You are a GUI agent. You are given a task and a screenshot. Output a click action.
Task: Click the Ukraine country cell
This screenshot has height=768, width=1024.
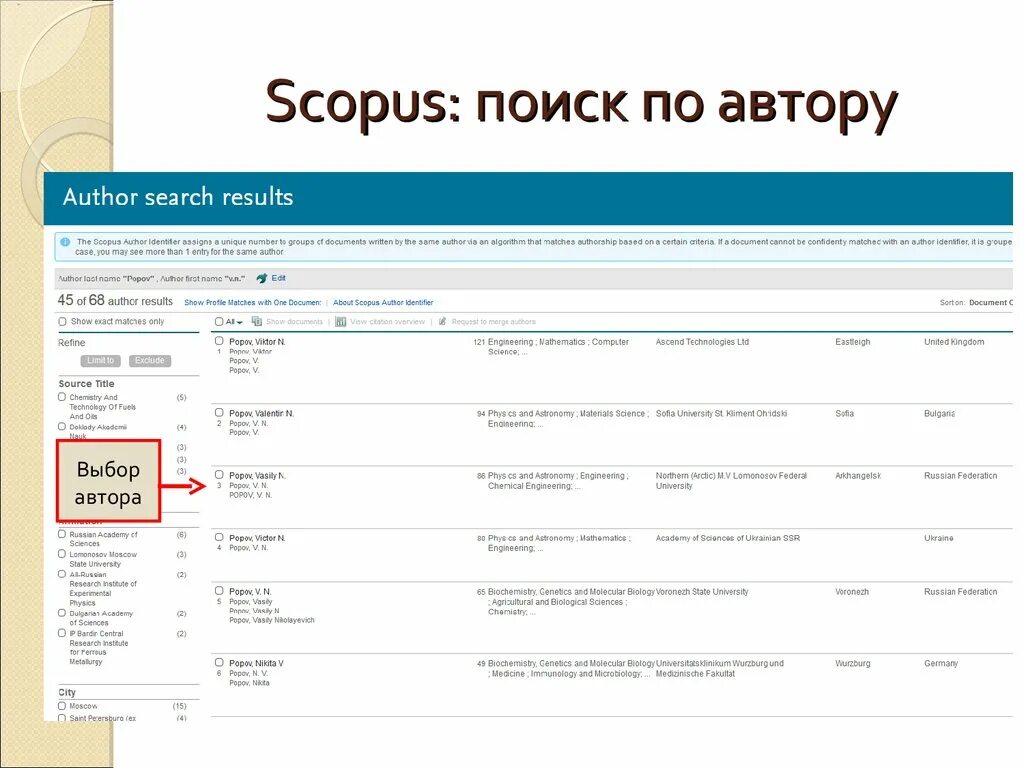(x=938, y=538)
